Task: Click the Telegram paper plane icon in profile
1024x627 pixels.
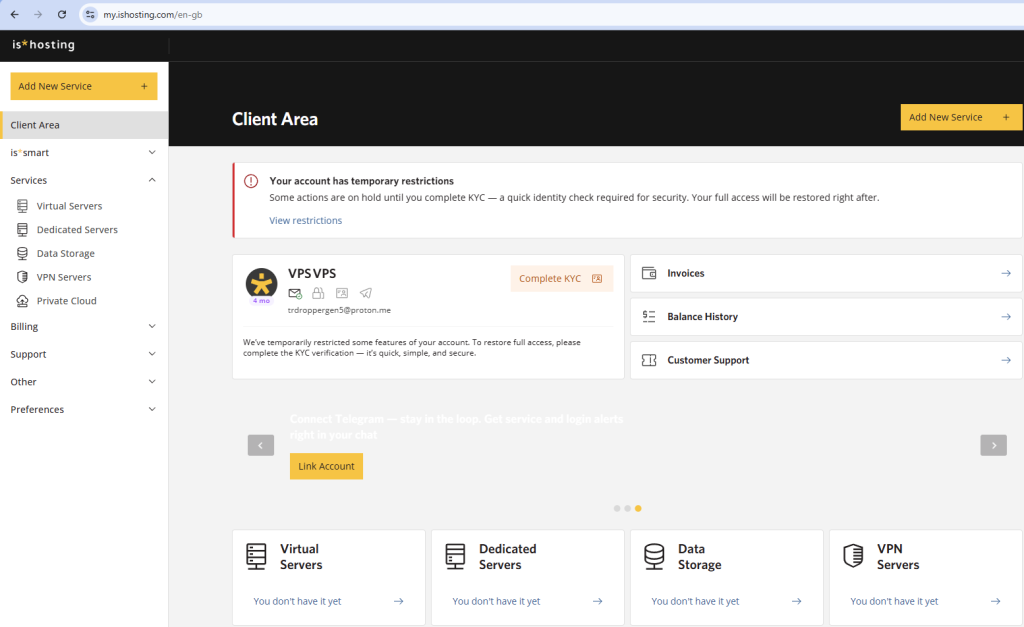Action: pos(366,293)
